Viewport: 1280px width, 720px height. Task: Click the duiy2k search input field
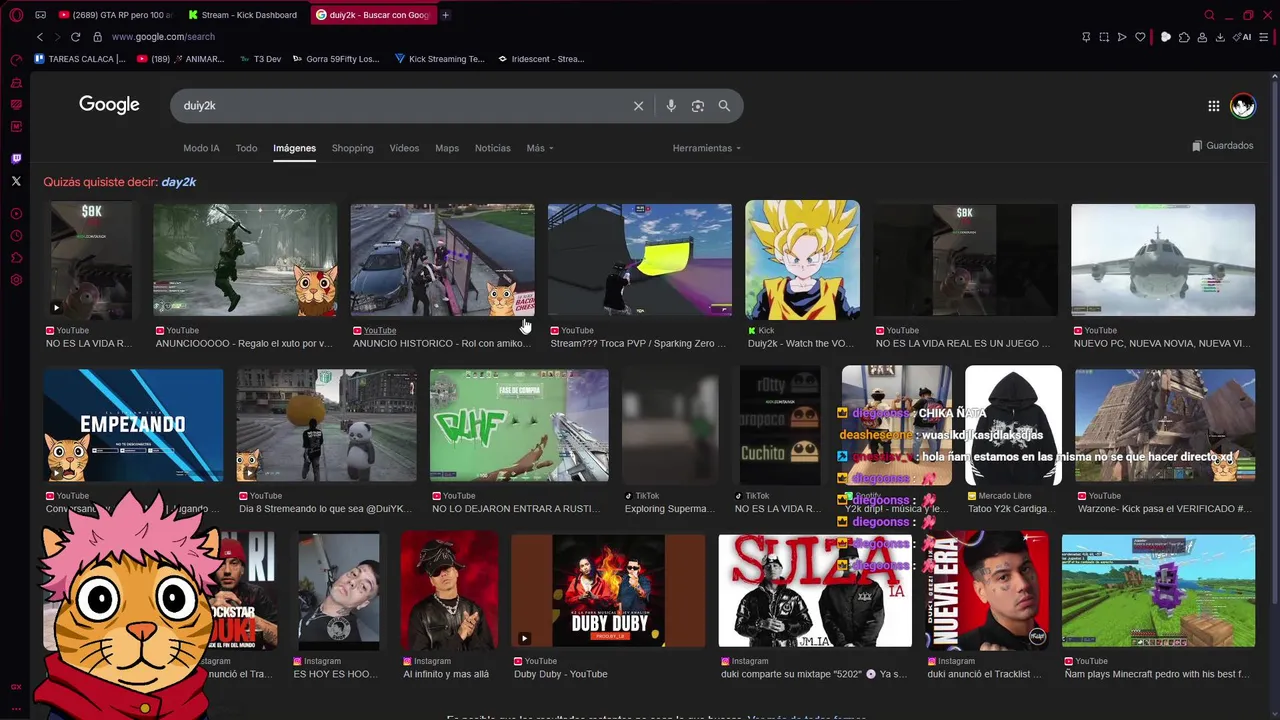coord(400,106)
